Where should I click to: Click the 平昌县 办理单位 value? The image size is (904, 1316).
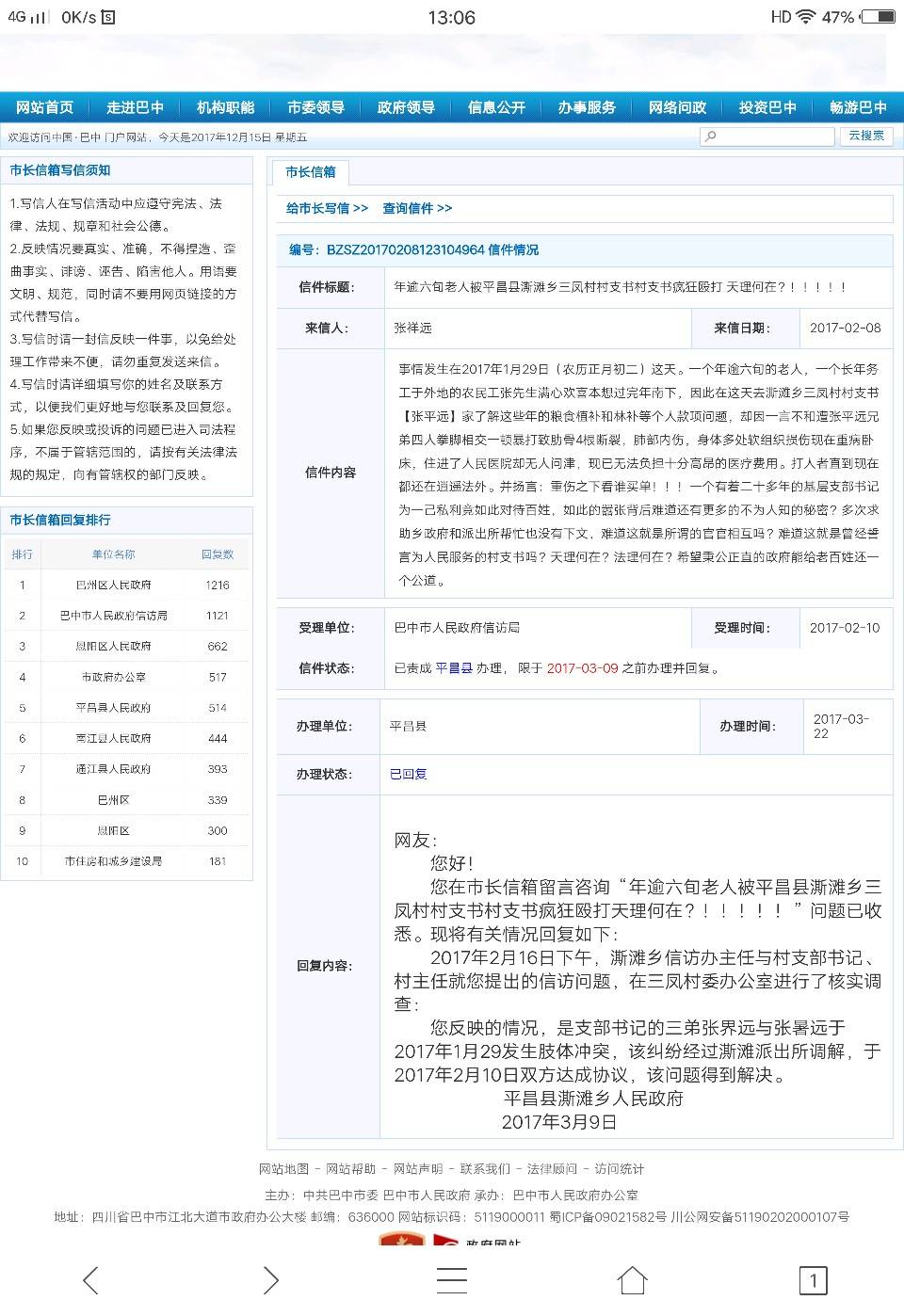409,727
